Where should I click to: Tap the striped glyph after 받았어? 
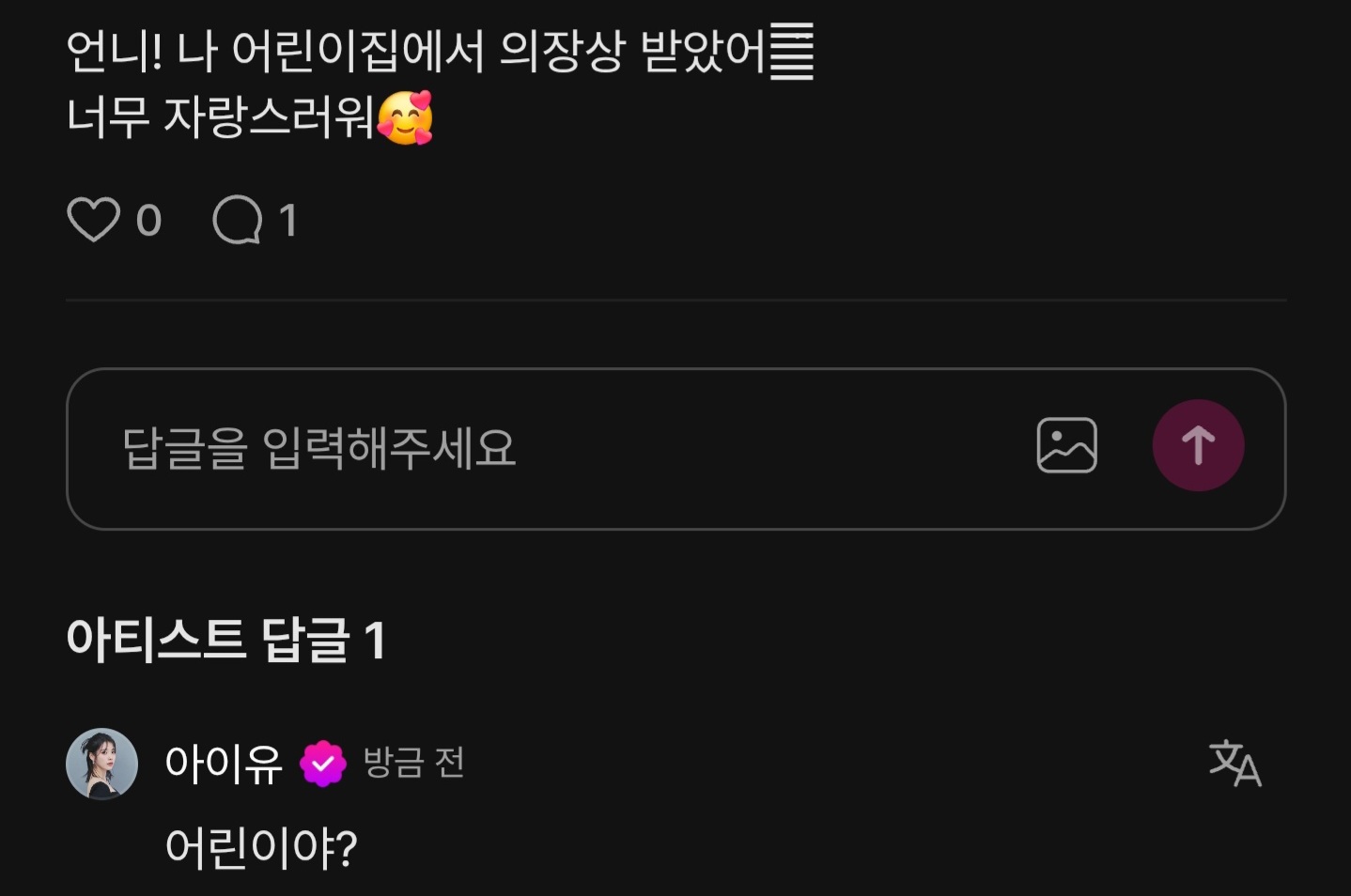(792, 53)
